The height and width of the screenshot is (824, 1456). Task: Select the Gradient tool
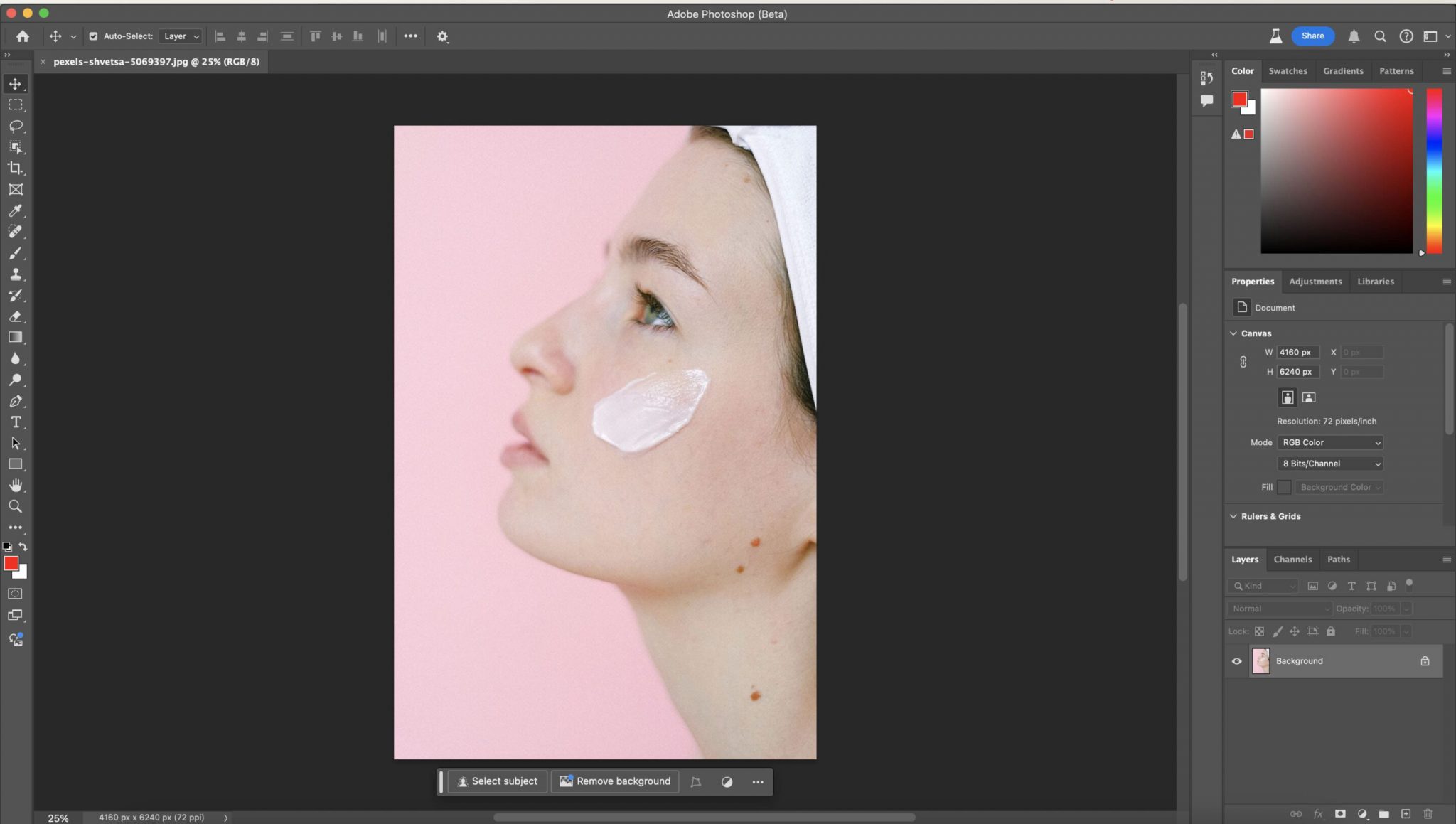[16, 338]
